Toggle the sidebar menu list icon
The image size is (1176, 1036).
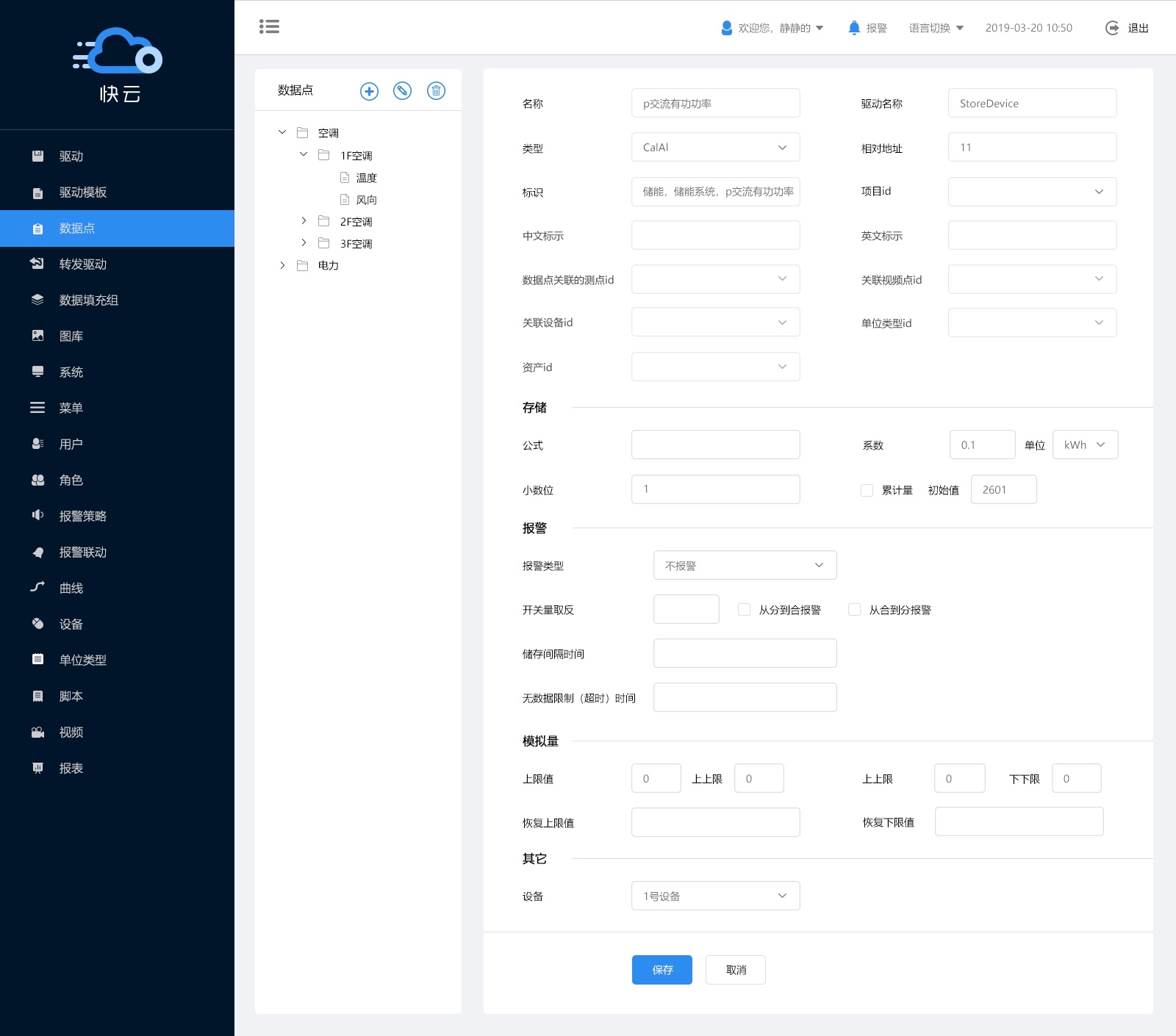tap(269, 27)
